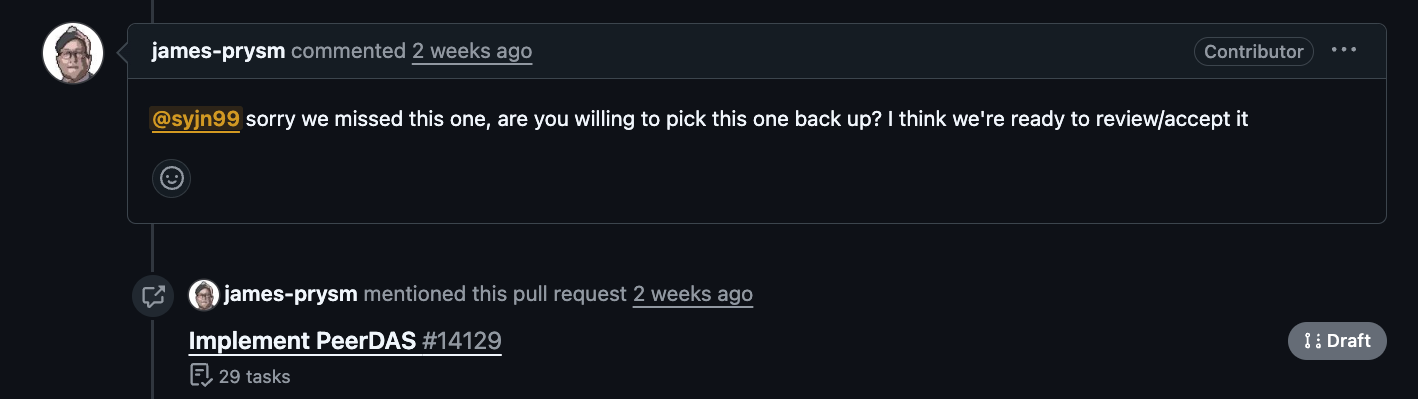Click the mention event's '2 weeks ago' timestamp
This screenshot has width=1418, height=399.
(x=693, y=294)
